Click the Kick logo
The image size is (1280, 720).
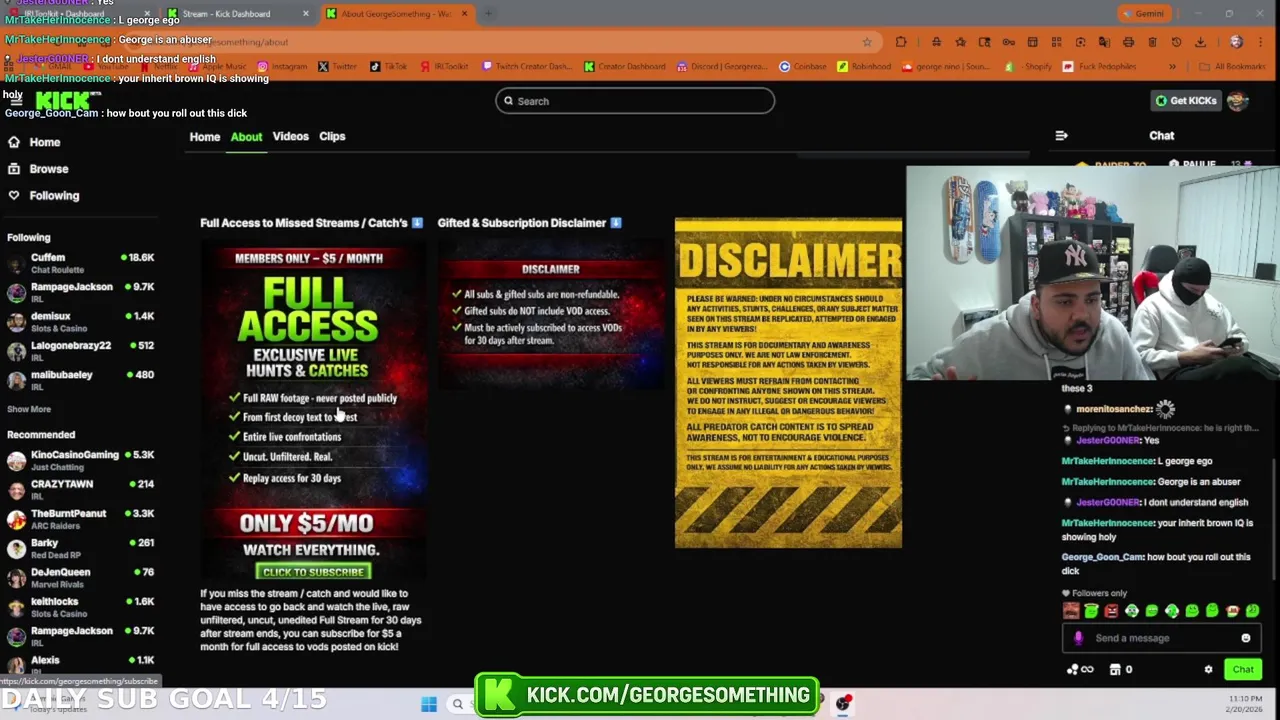[x=68, y=100]
